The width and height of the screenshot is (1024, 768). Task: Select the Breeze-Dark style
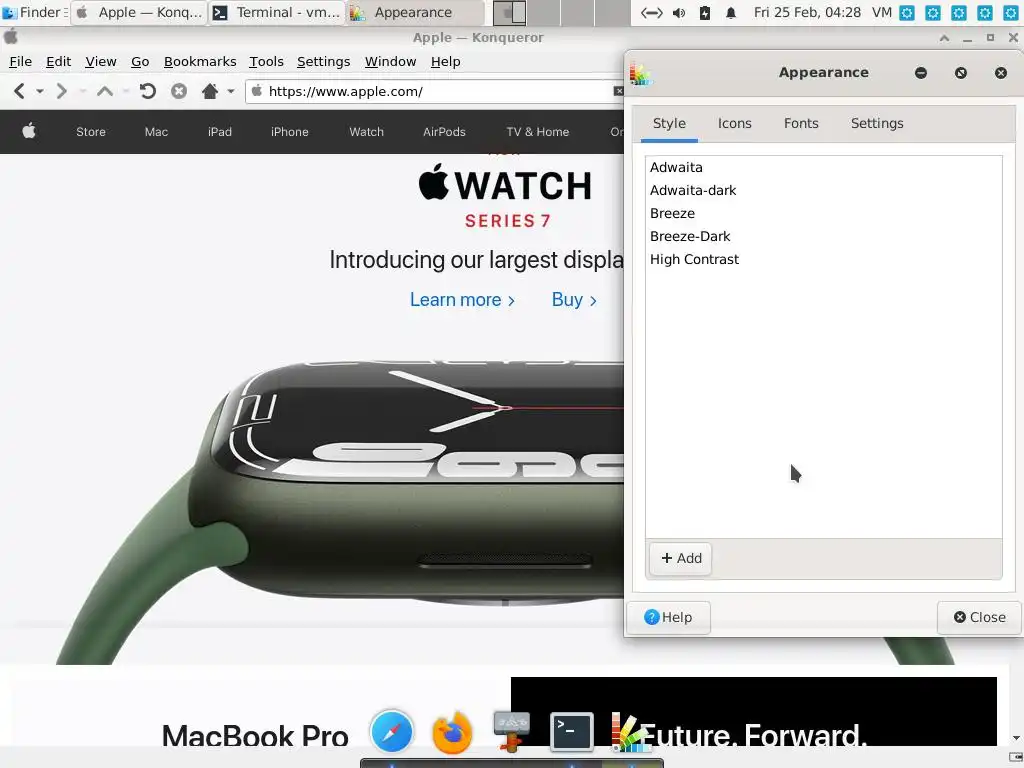[x=823, y=236]
